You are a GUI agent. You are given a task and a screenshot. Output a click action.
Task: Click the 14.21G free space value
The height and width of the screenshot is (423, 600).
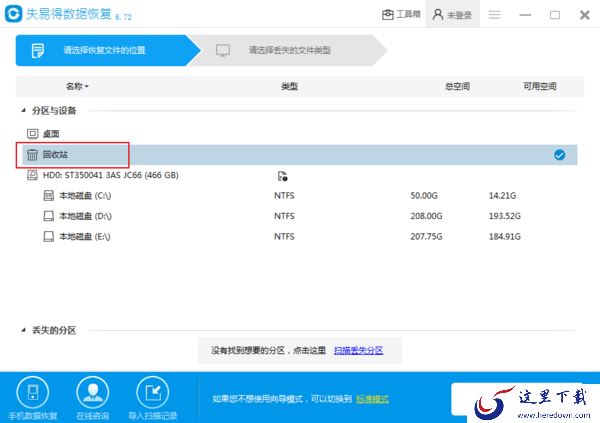[502, 196]
